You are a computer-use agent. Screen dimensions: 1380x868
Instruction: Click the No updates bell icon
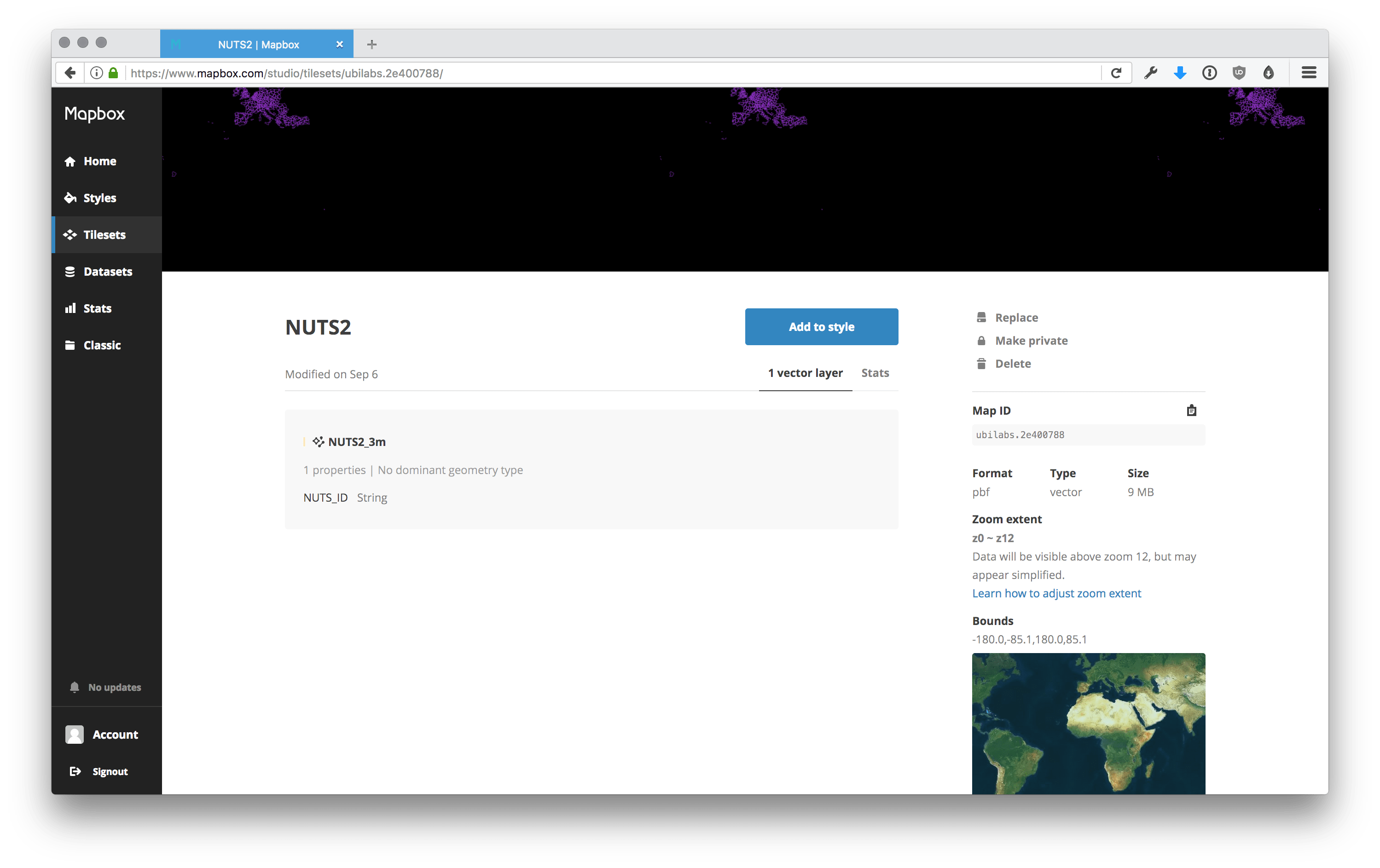75,687
